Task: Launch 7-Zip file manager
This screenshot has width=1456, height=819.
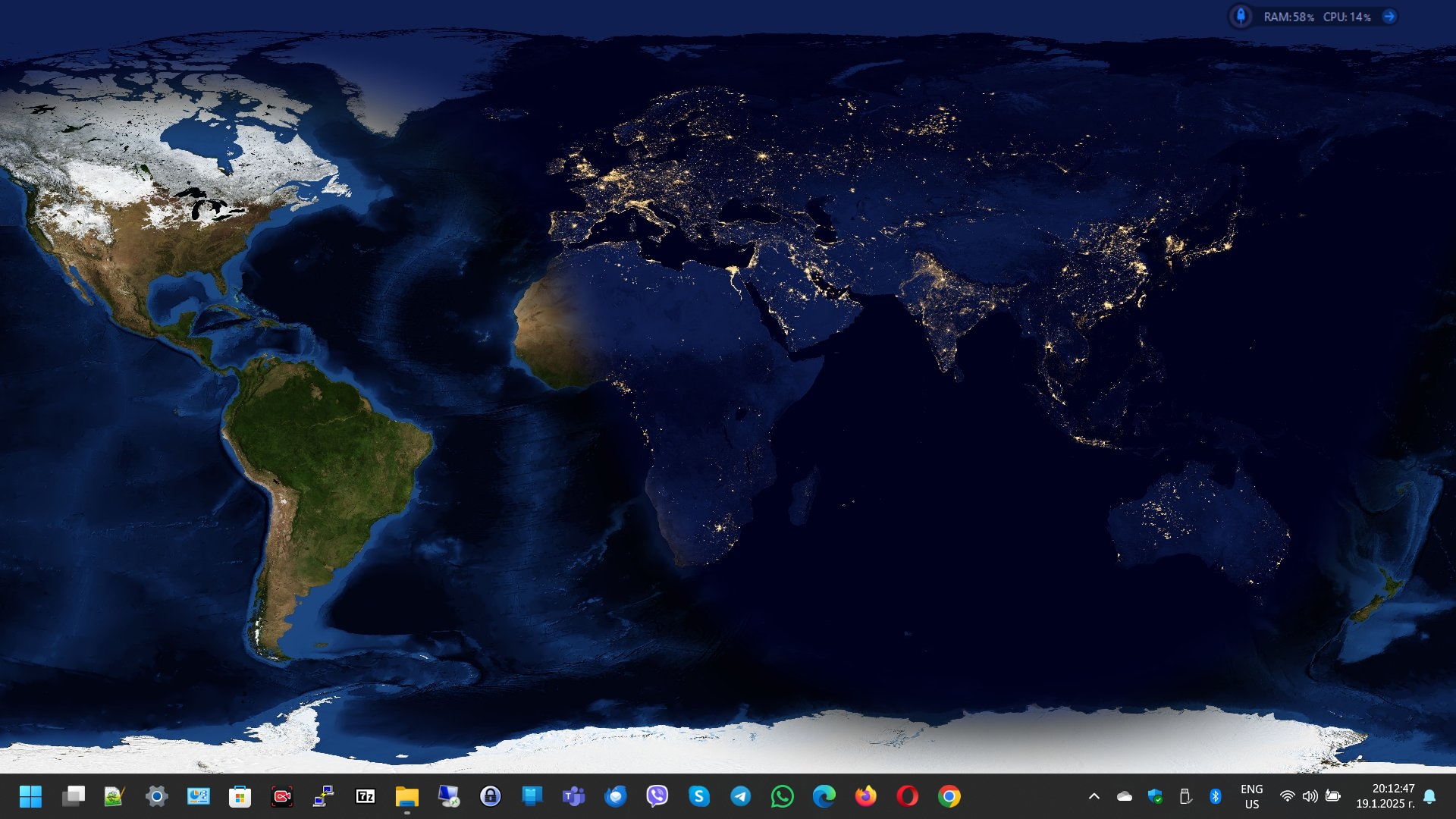Action: tap(366, 796)
